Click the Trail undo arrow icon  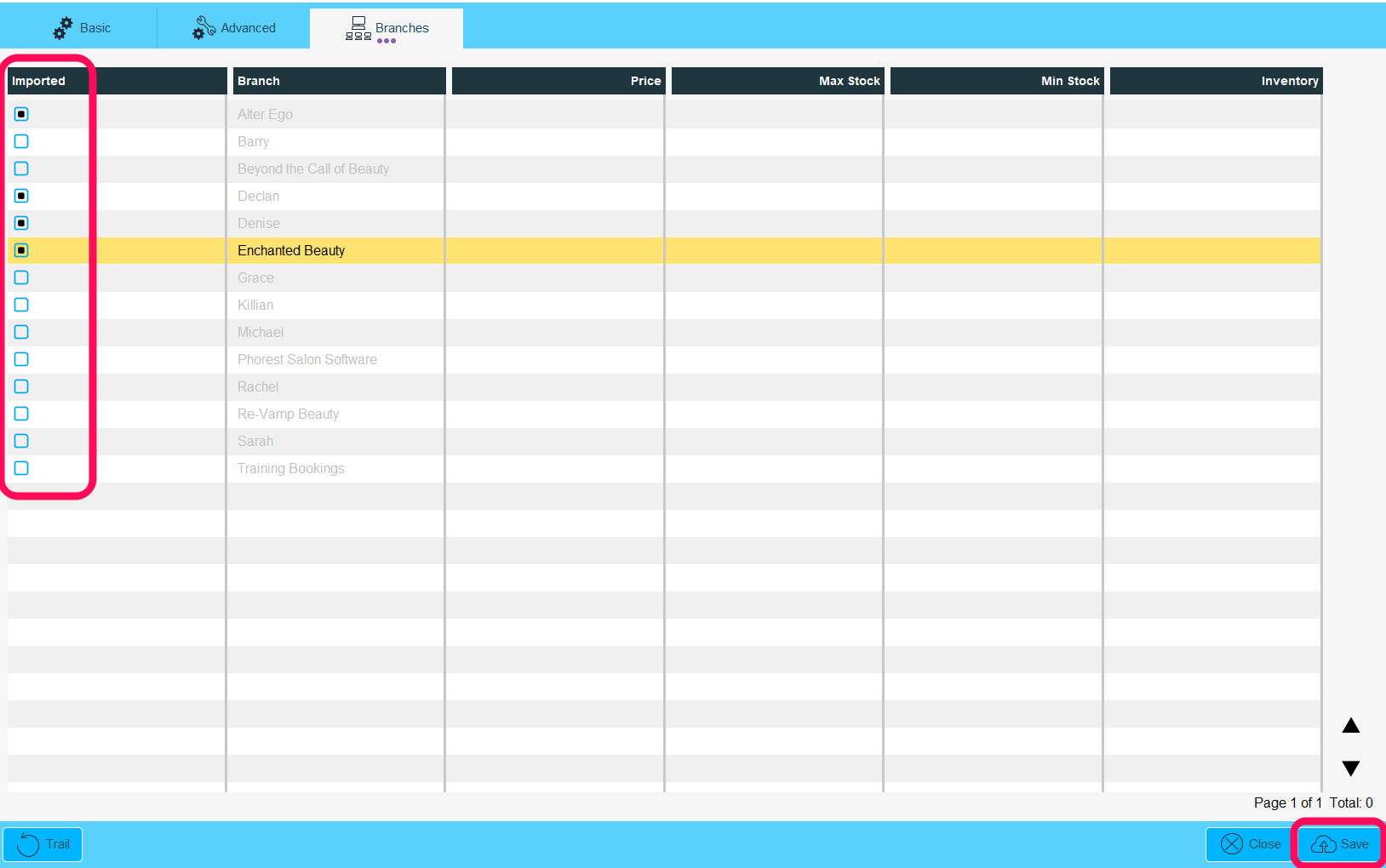[28, 844]
